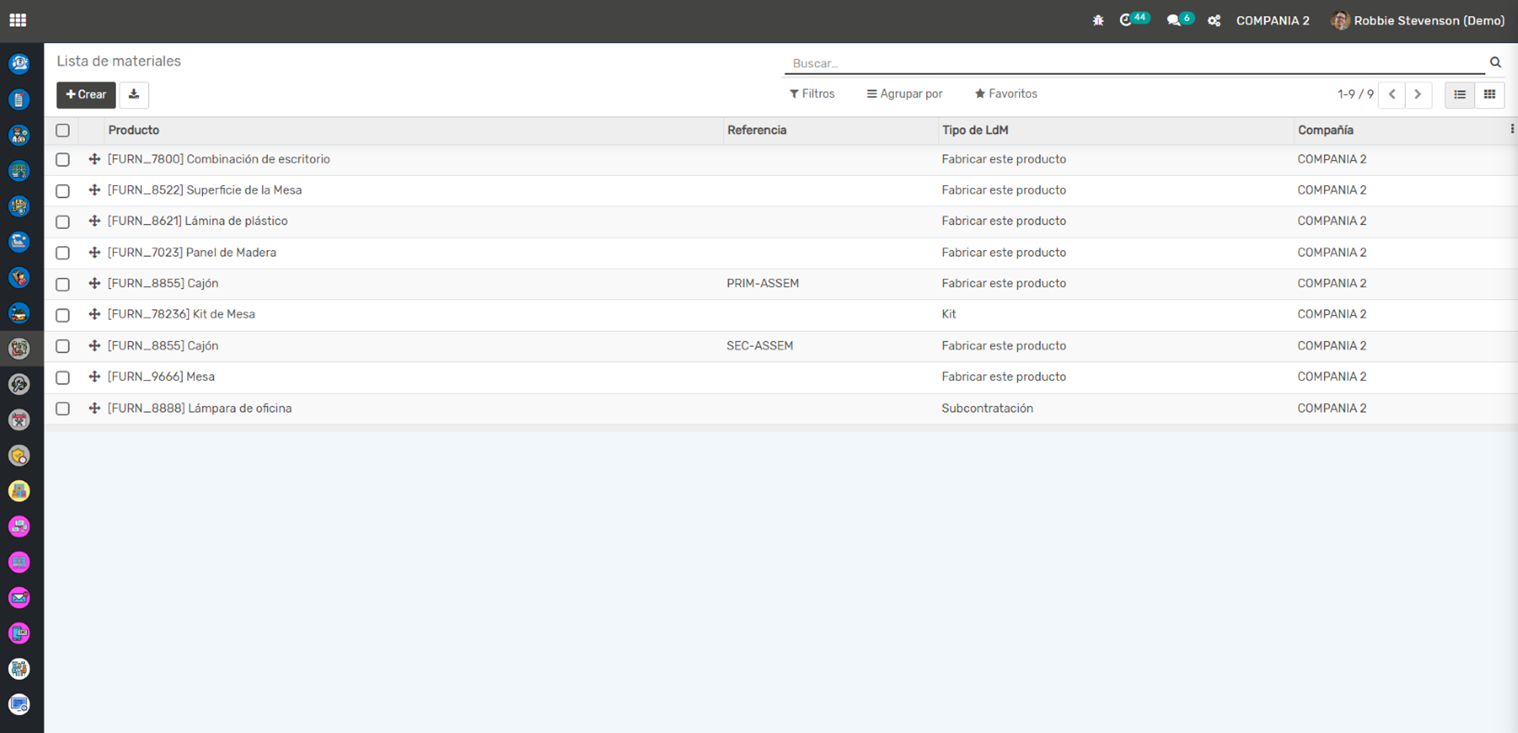Click the search magnifier icon
The width and height of the screenshot is (1518, 733).
point(1495,63)
